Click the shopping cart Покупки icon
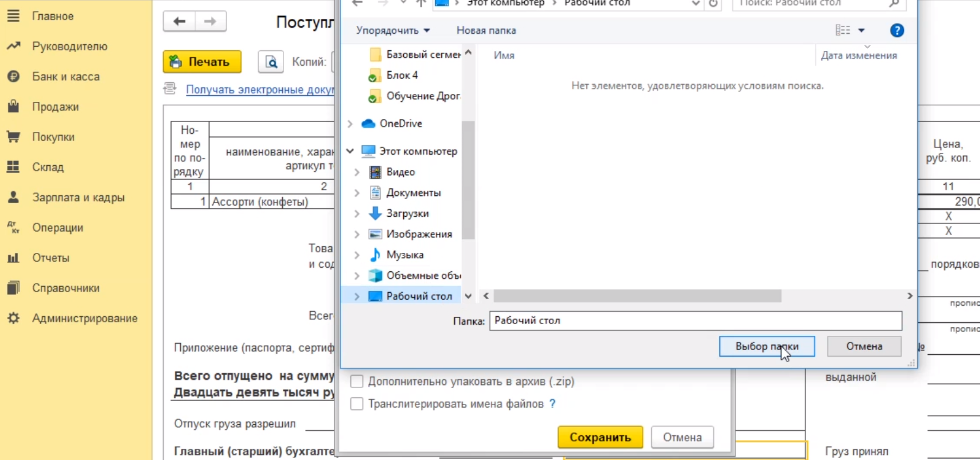980x460 pixels. 13,137
